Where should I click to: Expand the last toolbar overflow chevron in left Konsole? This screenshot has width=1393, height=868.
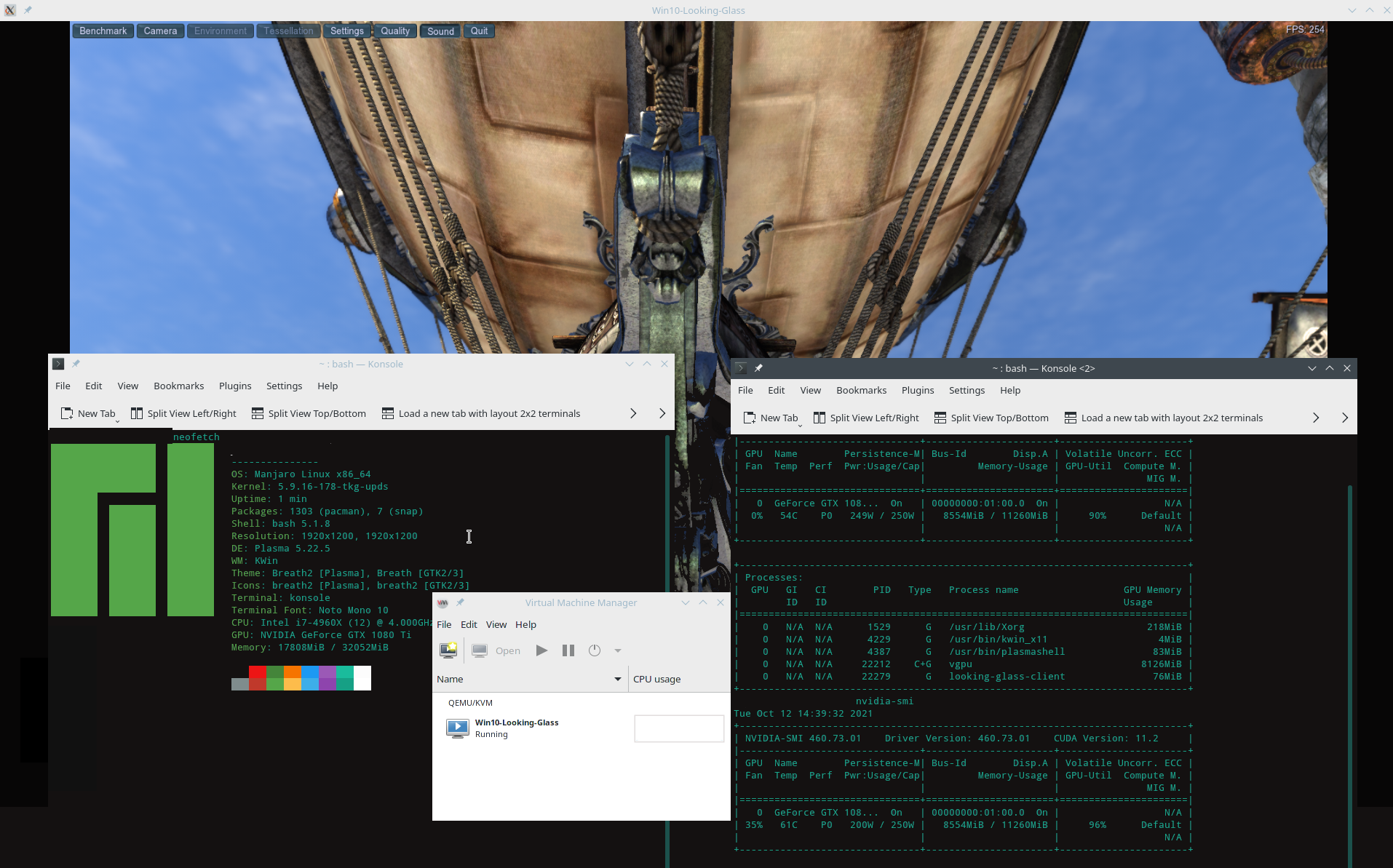click(662, 413)
